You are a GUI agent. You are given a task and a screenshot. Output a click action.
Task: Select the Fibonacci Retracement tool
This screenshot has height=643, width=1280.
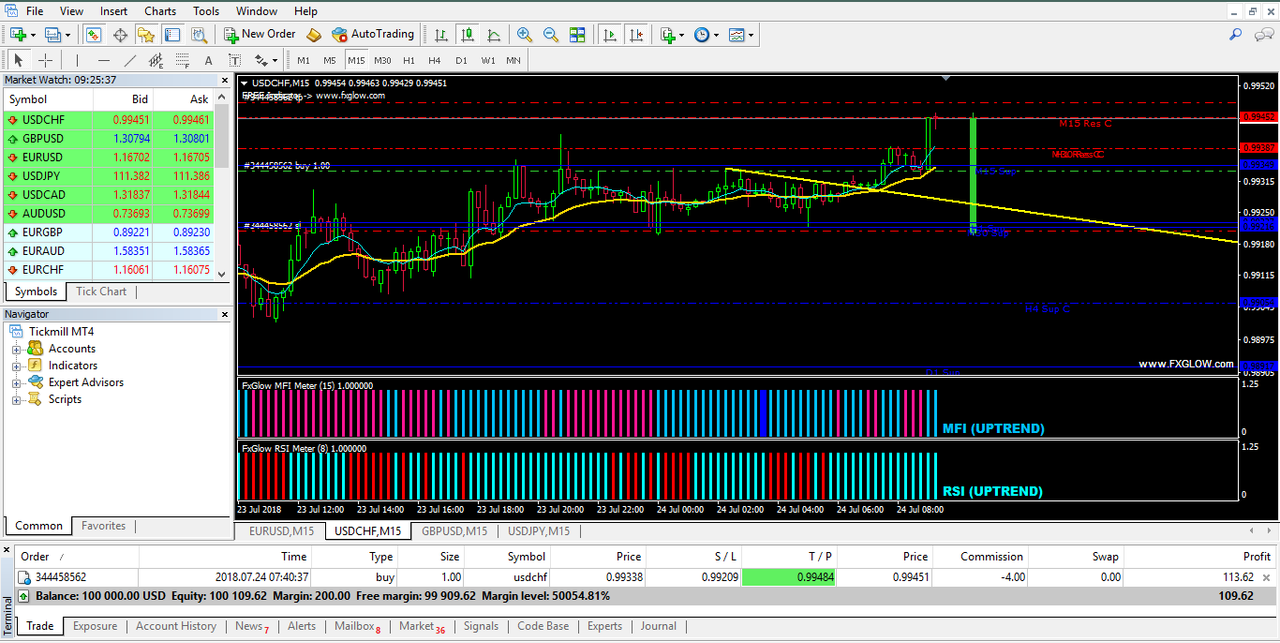(x=183, y=60)
